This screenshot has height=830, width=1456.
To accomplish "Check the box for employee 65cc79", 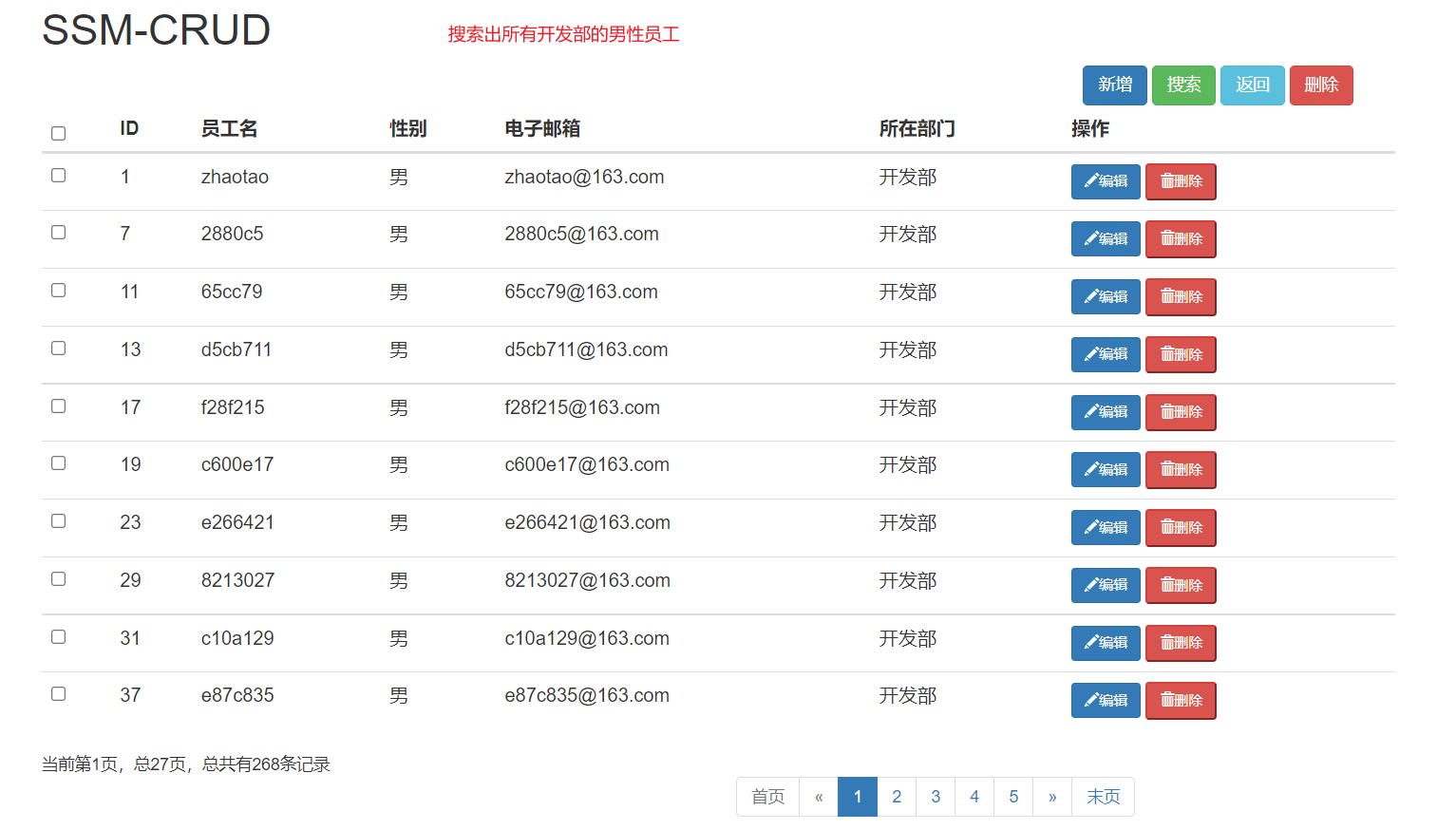I will click(x=58, y=291).
